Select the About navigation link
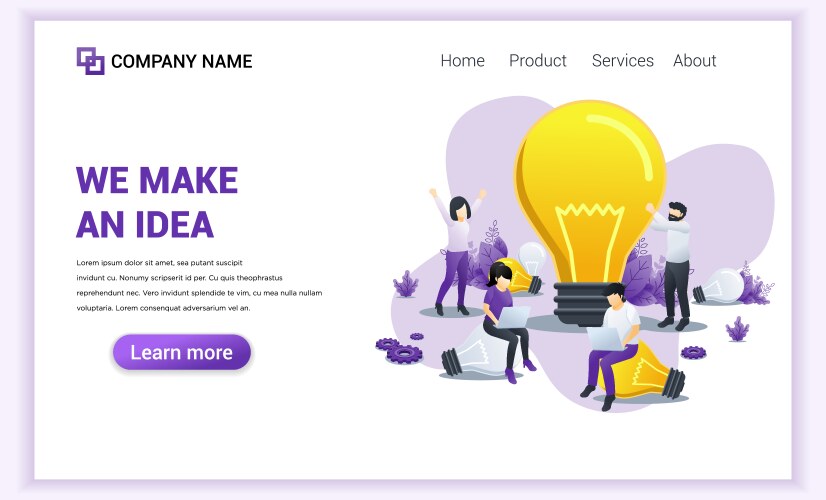 [x=694, y=61]
